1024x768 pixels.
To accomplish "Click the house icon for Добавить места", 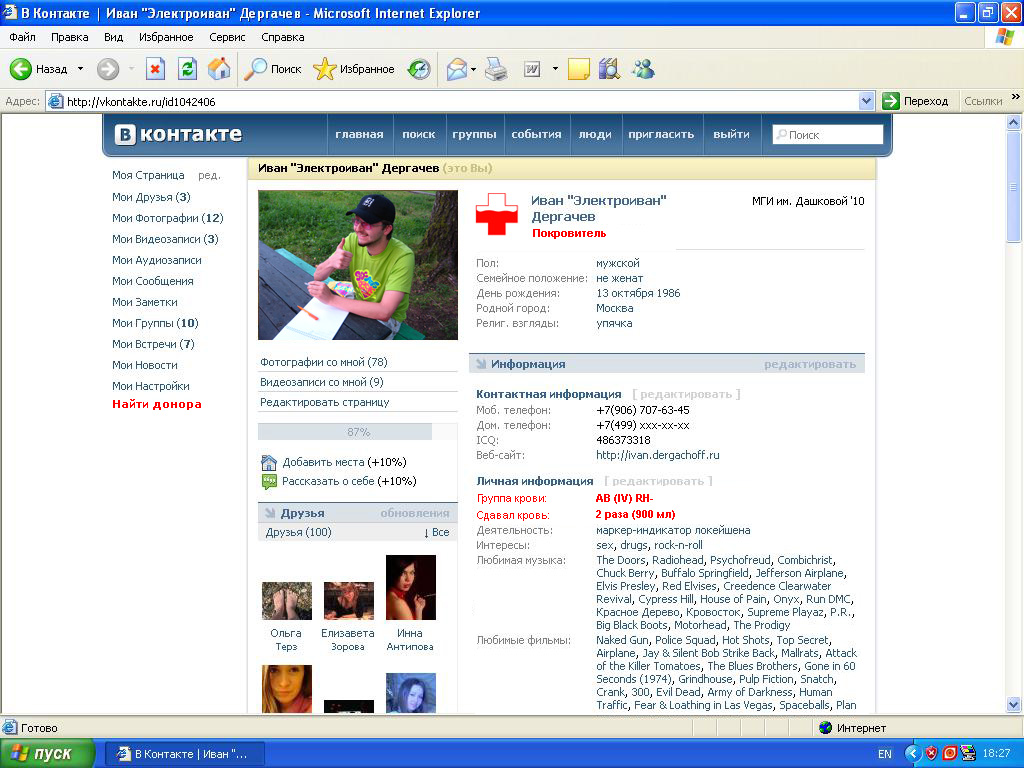I will [x=269, y=462].
